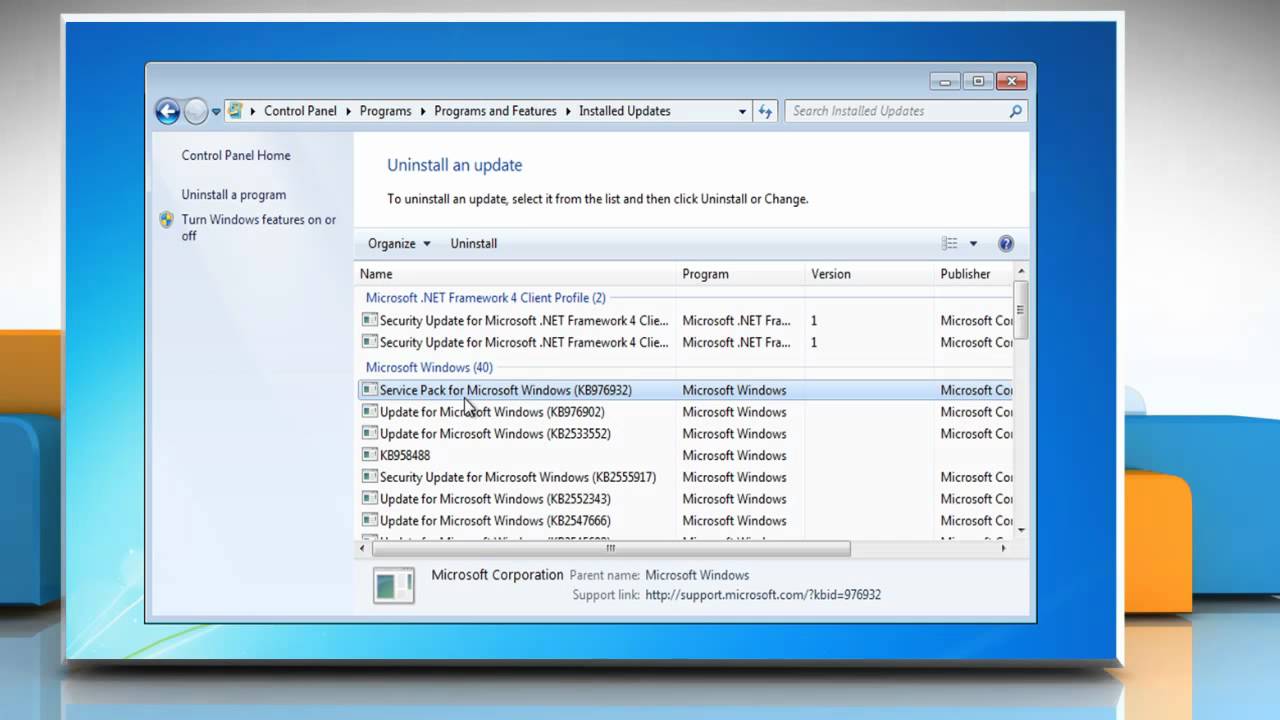The width and height of the screenshot is (1280, 720).
Task: Select first .NET Framework 4 security update row
Action: (685, 321)
